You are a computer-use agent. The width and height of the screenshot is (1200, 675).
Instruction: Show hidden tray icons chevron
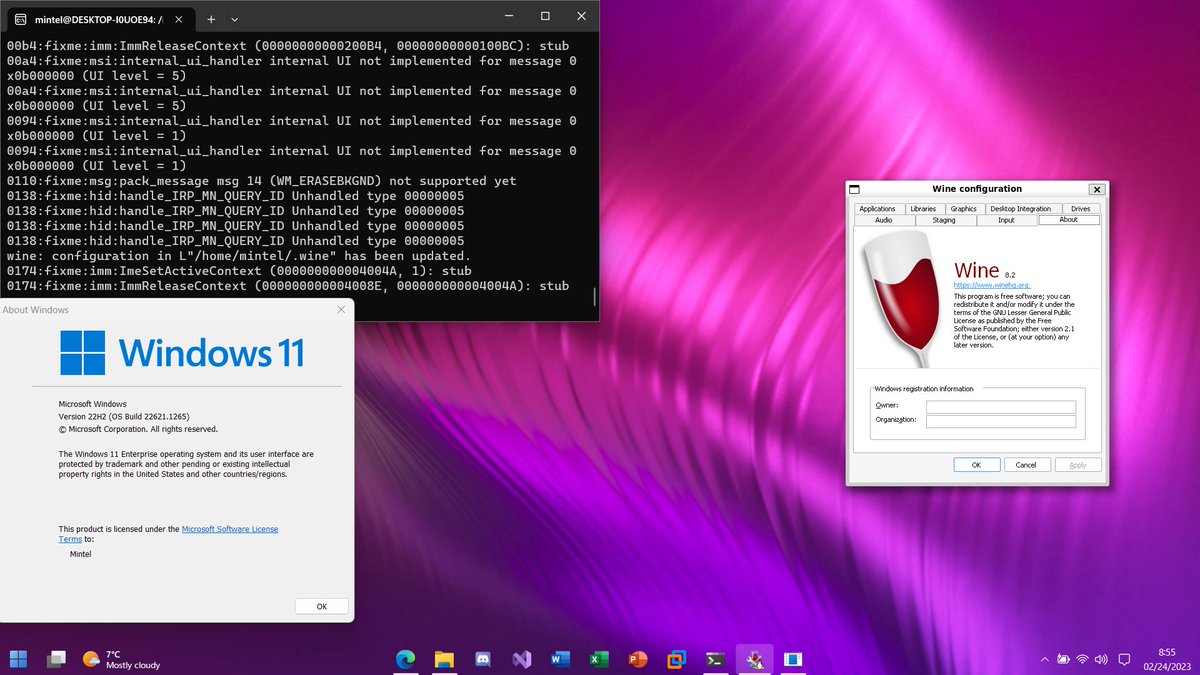[1046, 659]
